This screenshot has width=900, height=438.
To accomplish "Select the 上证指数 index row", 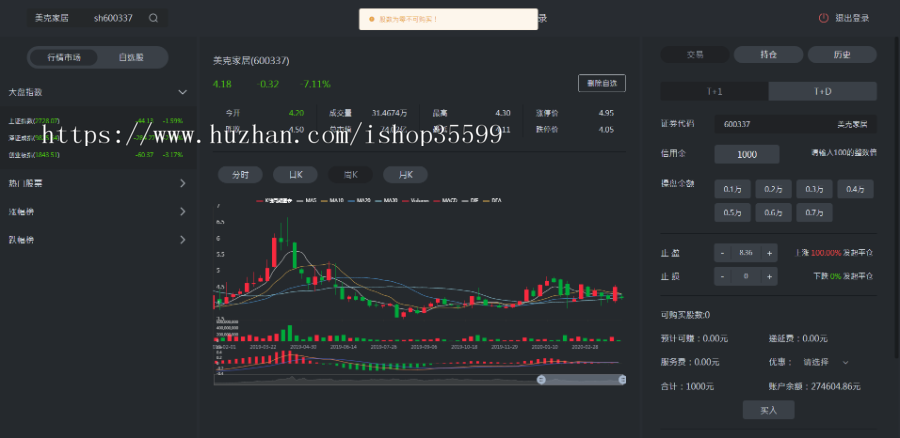I will (98, 121).
